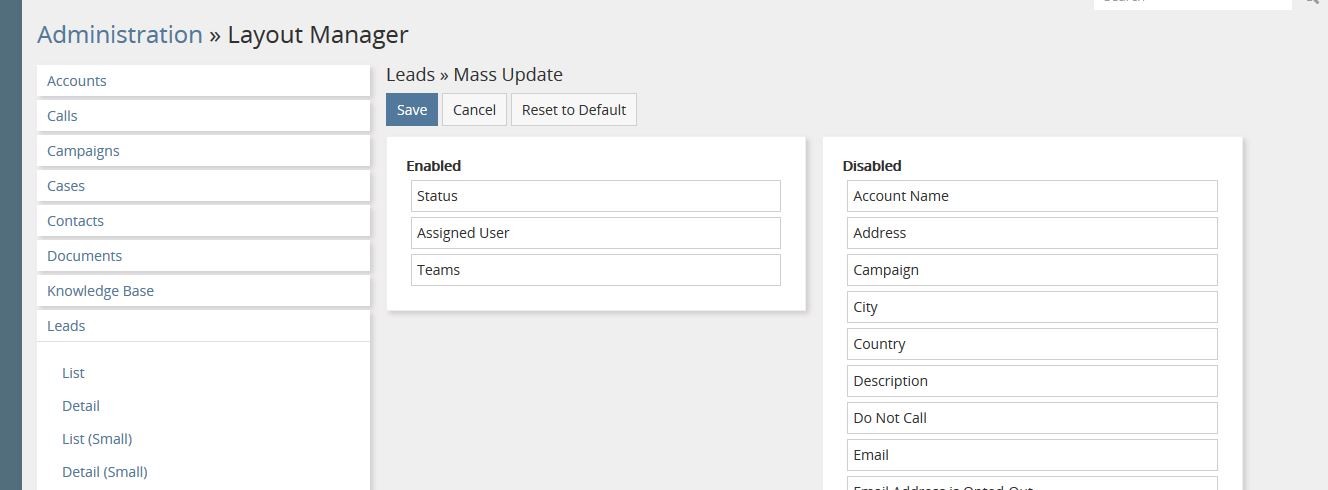
Task: Expand the Calls module section
Action: pyautogui.click(x=62, y=116)
